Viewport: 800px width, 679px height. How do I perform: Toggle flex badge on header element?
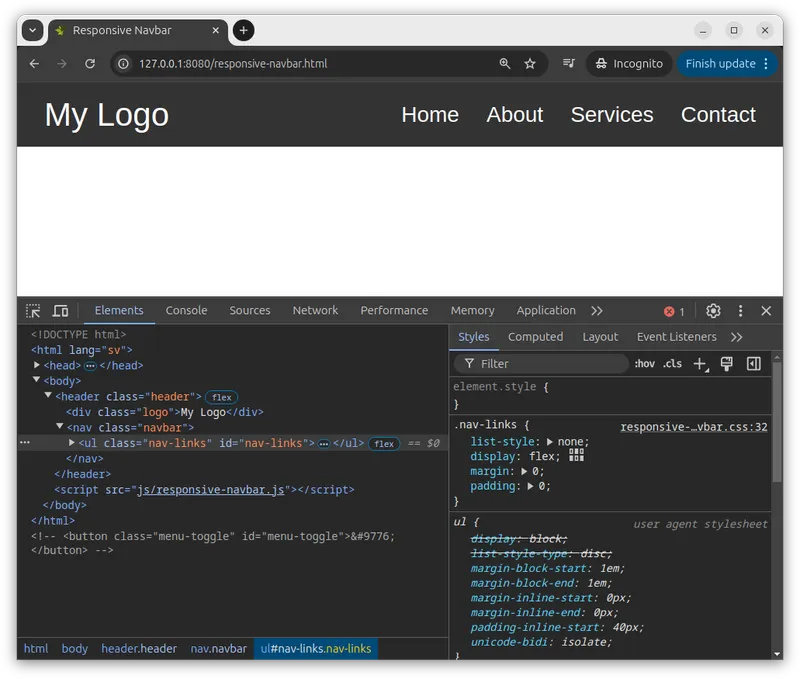coord(221,397)
